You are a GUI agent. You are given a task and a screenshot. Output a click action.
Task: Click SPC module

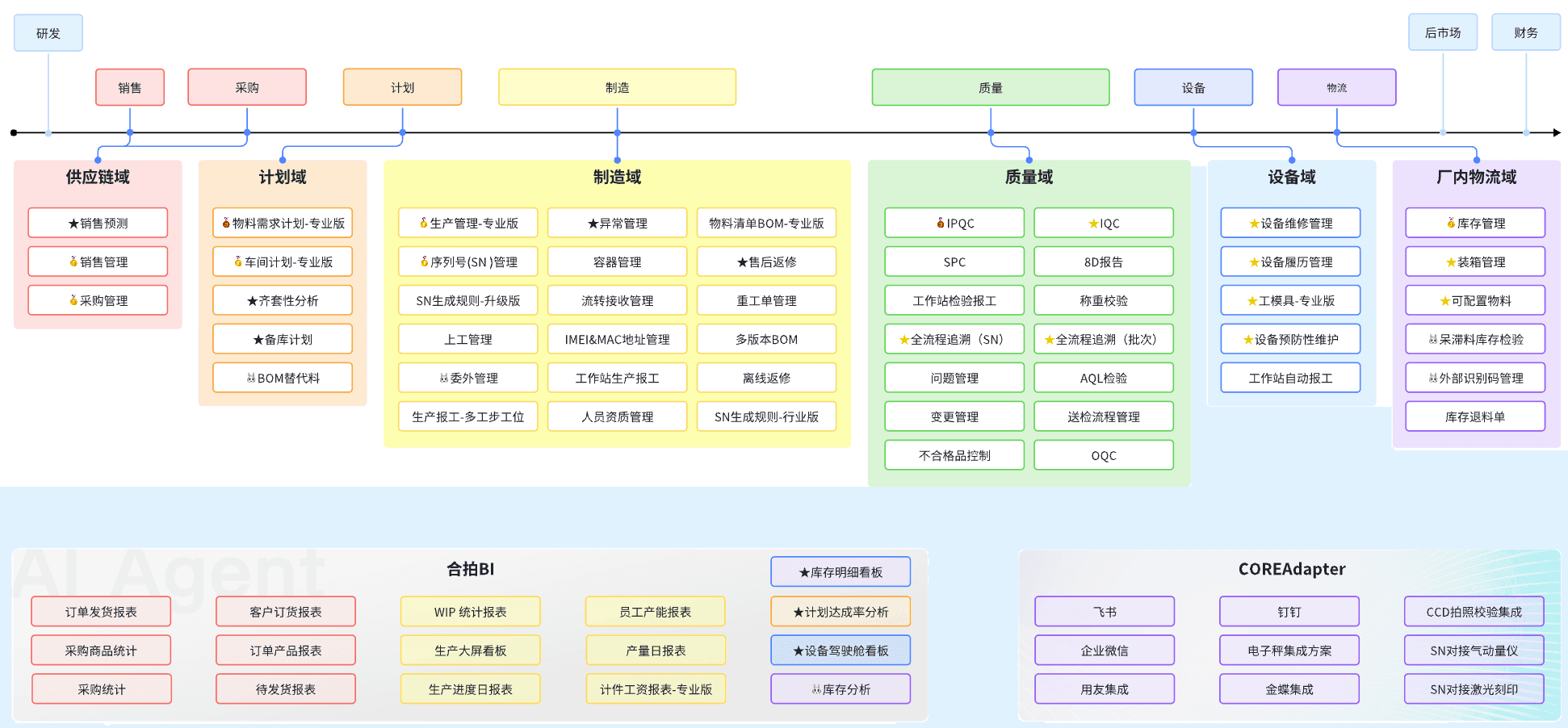coord(954,261)
